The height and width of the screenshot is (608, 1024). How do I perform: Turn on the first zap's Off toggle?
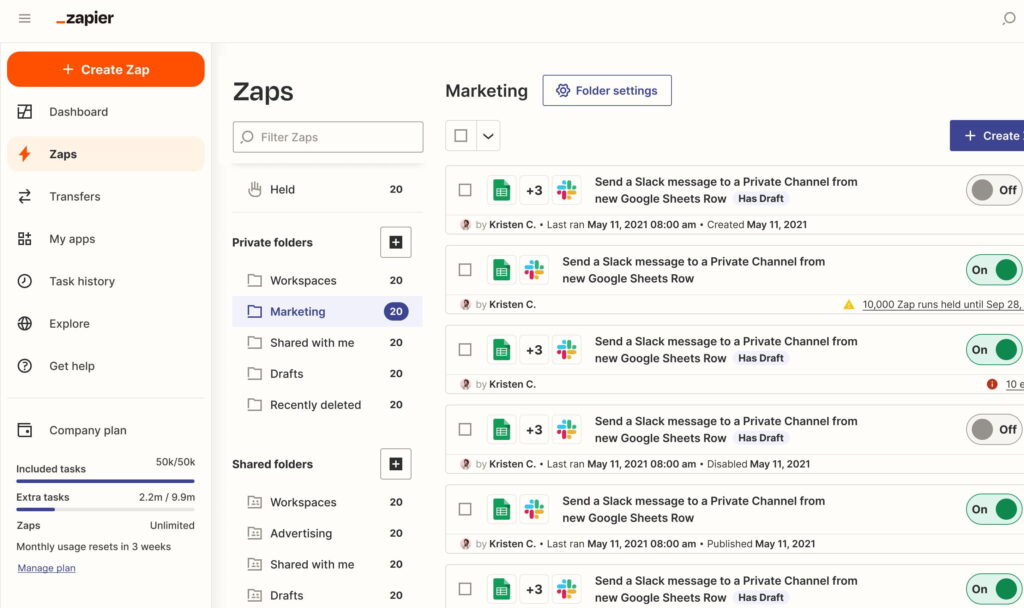(x=995, y=190)
